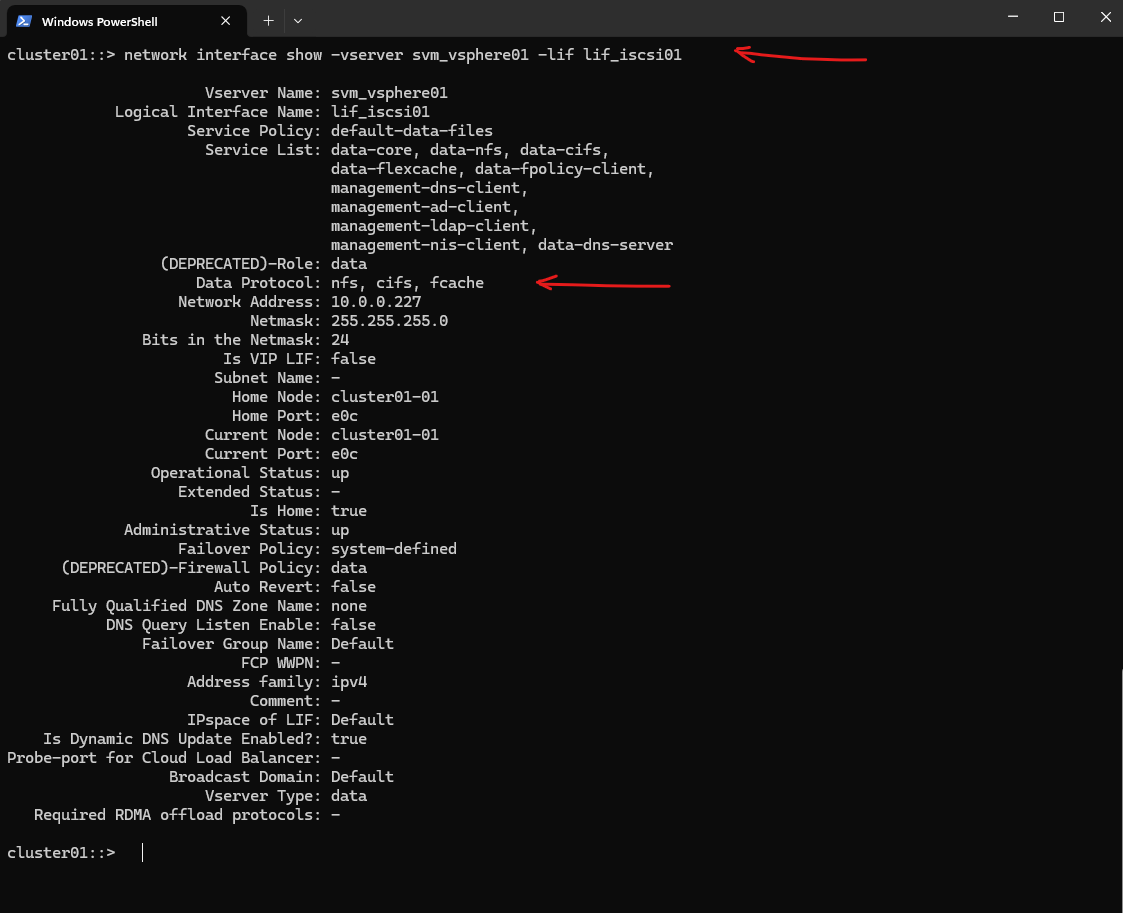Click the Operational Status value up
Viewport: 1123px width, 913px height.
point(340,473)
